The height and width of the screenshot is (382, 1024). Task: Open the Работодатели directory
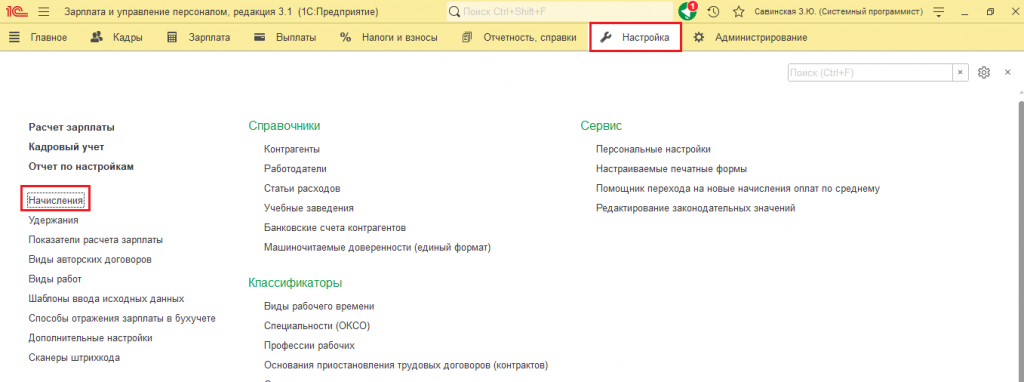click(x=295, y=168)
